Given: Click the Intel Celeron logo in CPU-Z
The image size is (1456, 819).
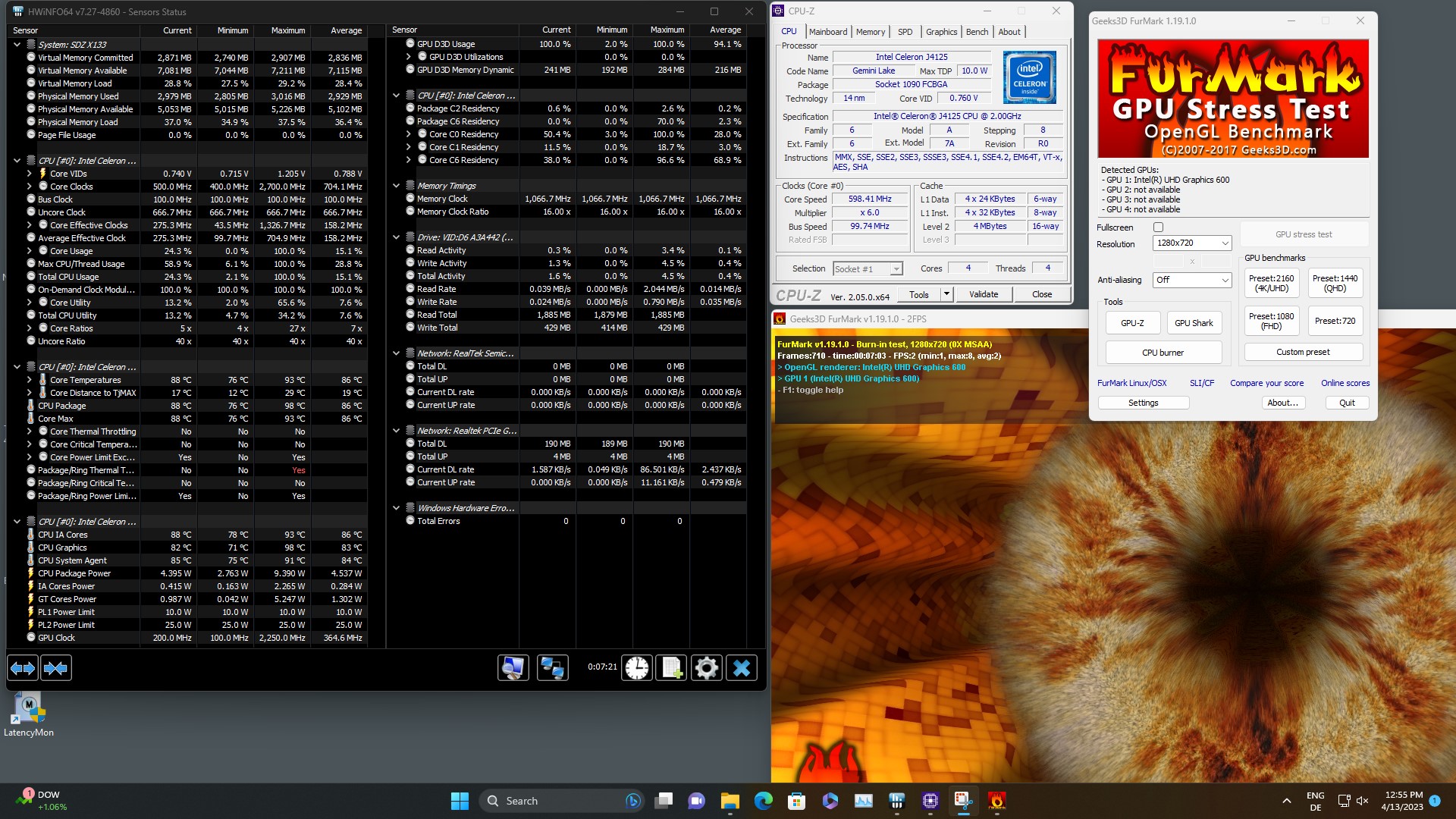Looking at the screenshot, I should coord(1029,77).
